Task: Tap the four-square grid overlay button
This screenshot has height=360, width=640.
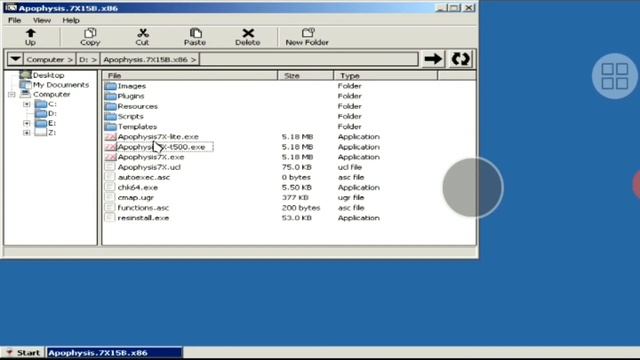Action: click(x=615, y=76)
